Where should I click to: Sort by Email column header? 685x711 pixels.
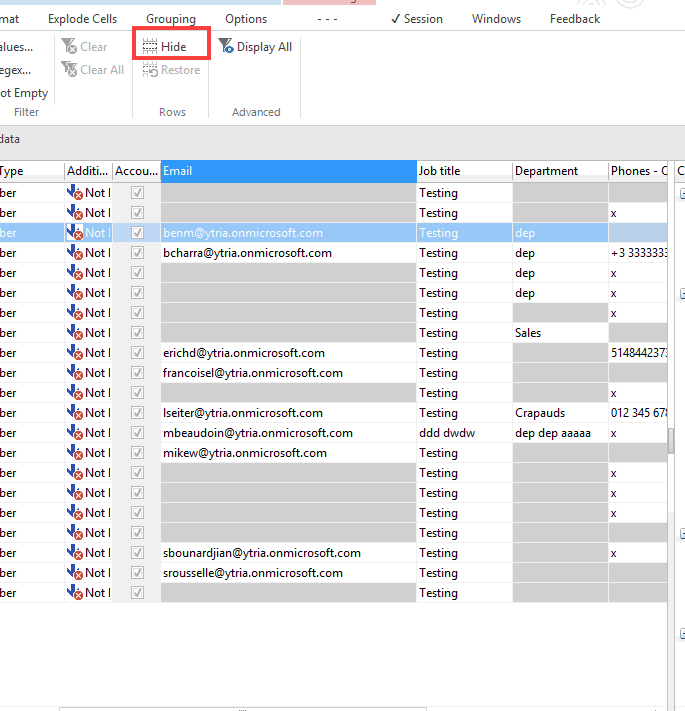click(288, 171)
